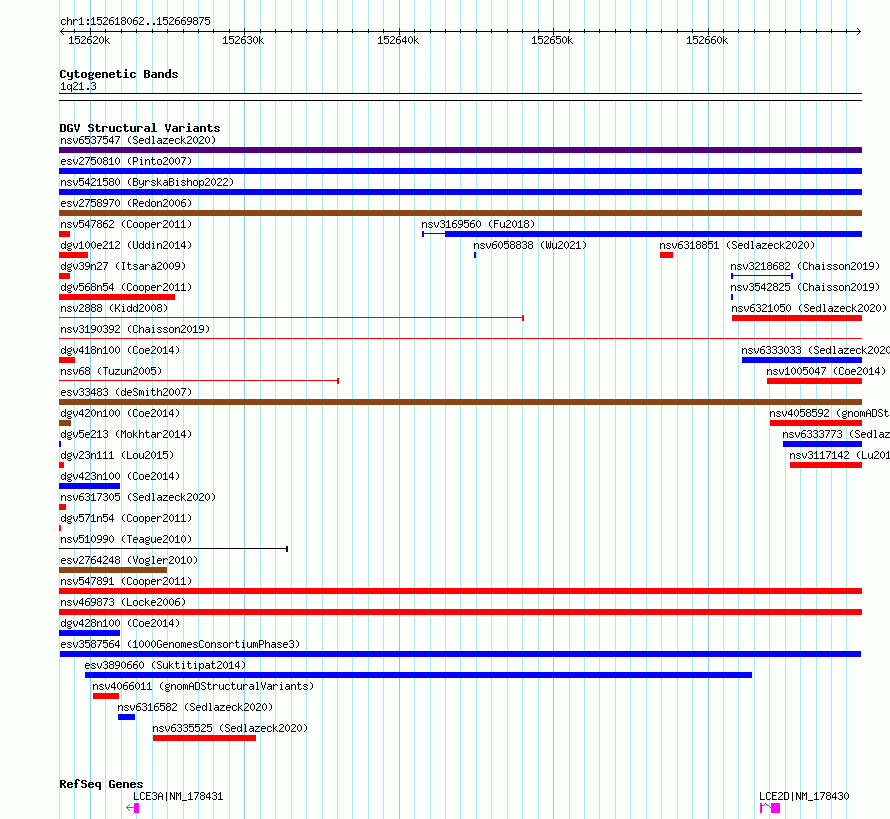The height and width of the screenshot is (819, 890).
Task: Click the black nsv510990 span line
Action: tap(174, 549)
